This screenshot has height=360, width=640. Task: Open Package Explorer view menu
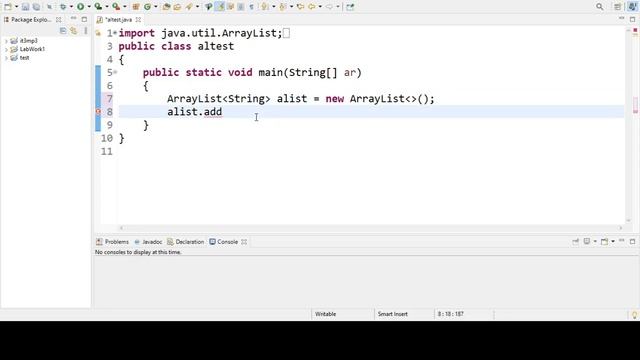(86, 31)
